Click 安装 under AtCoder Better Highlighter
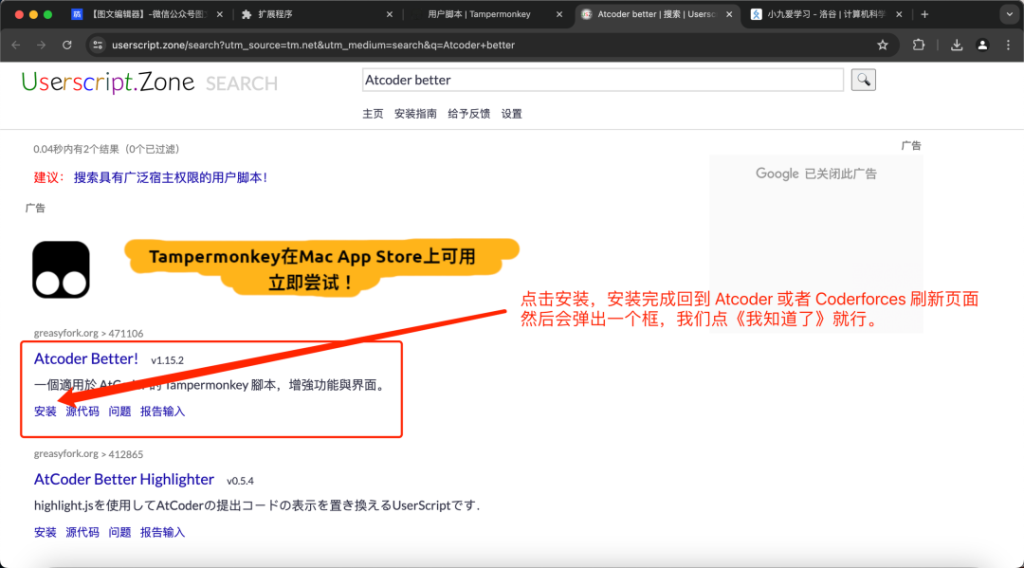 pyautogui.click(x=45, y=532)
